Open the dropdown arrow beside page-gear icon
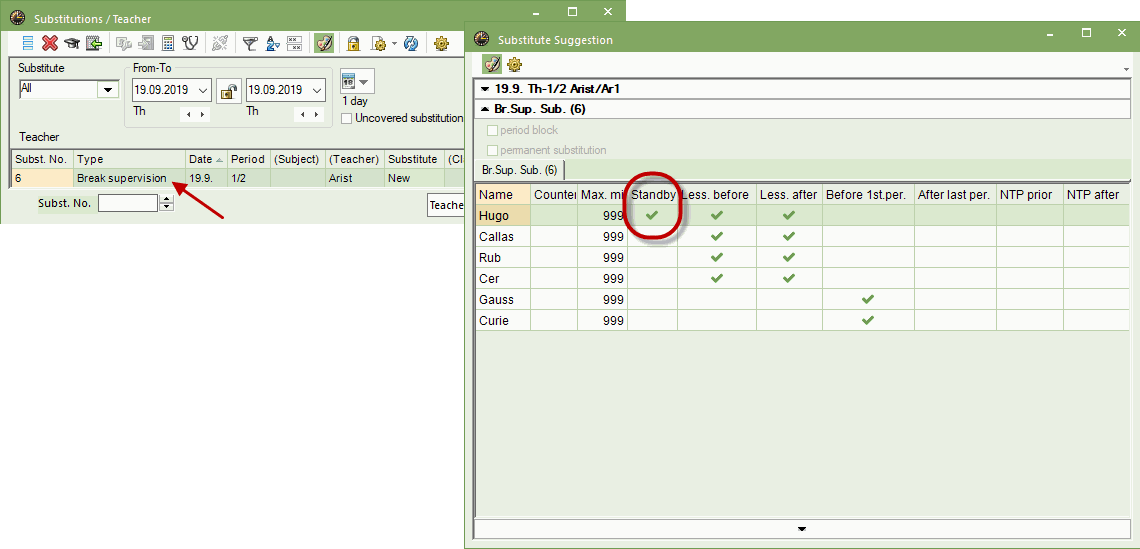 (394, 44)
